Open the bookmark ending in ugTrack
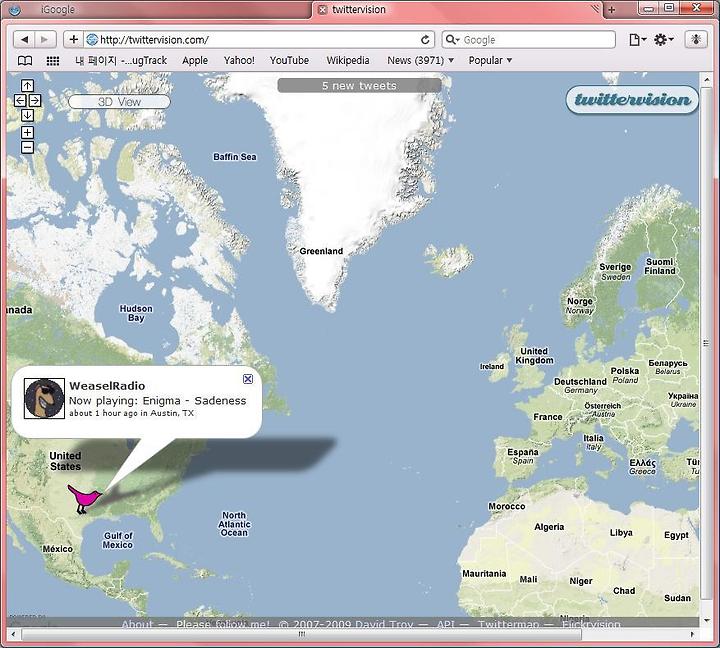Viewport: 720px width, 648px height. click(x=121, y=61)
